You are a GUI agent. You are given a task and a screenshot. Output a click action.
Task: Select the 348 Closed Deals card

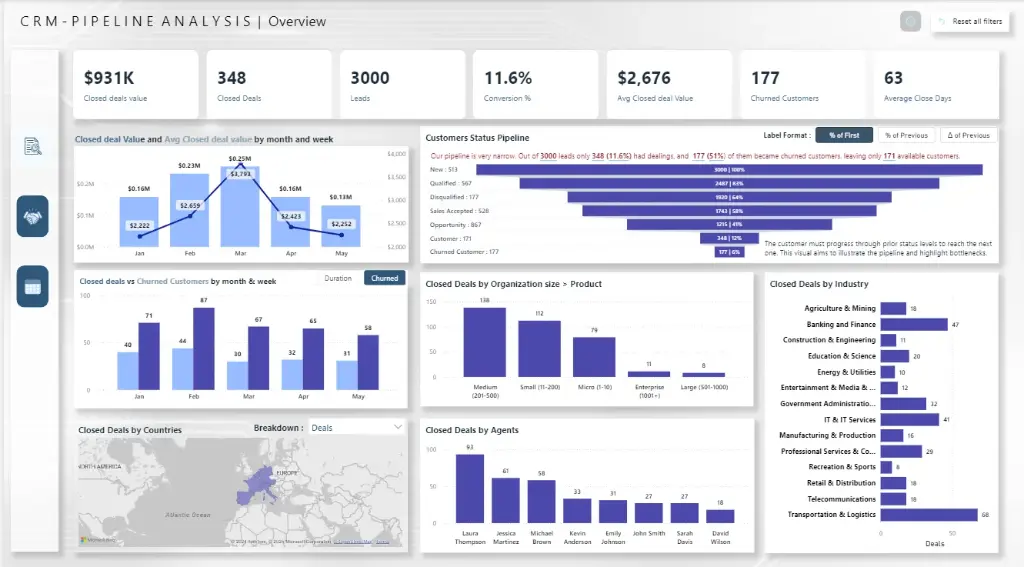click(269, 84)
